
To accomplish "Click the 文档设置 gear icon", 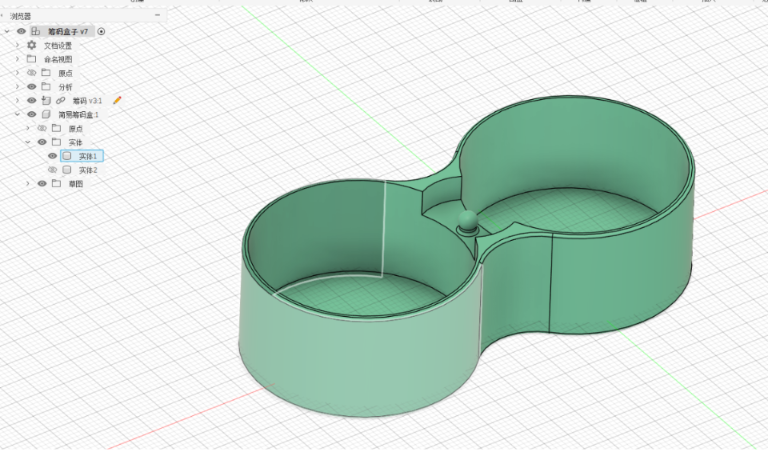I will click(31, 45).
